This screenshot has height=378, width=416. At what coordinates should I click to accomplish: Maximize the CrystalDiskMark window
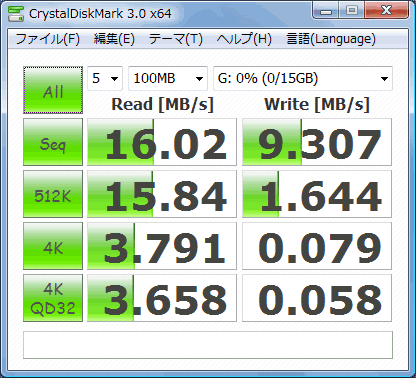tap(352, 10)
